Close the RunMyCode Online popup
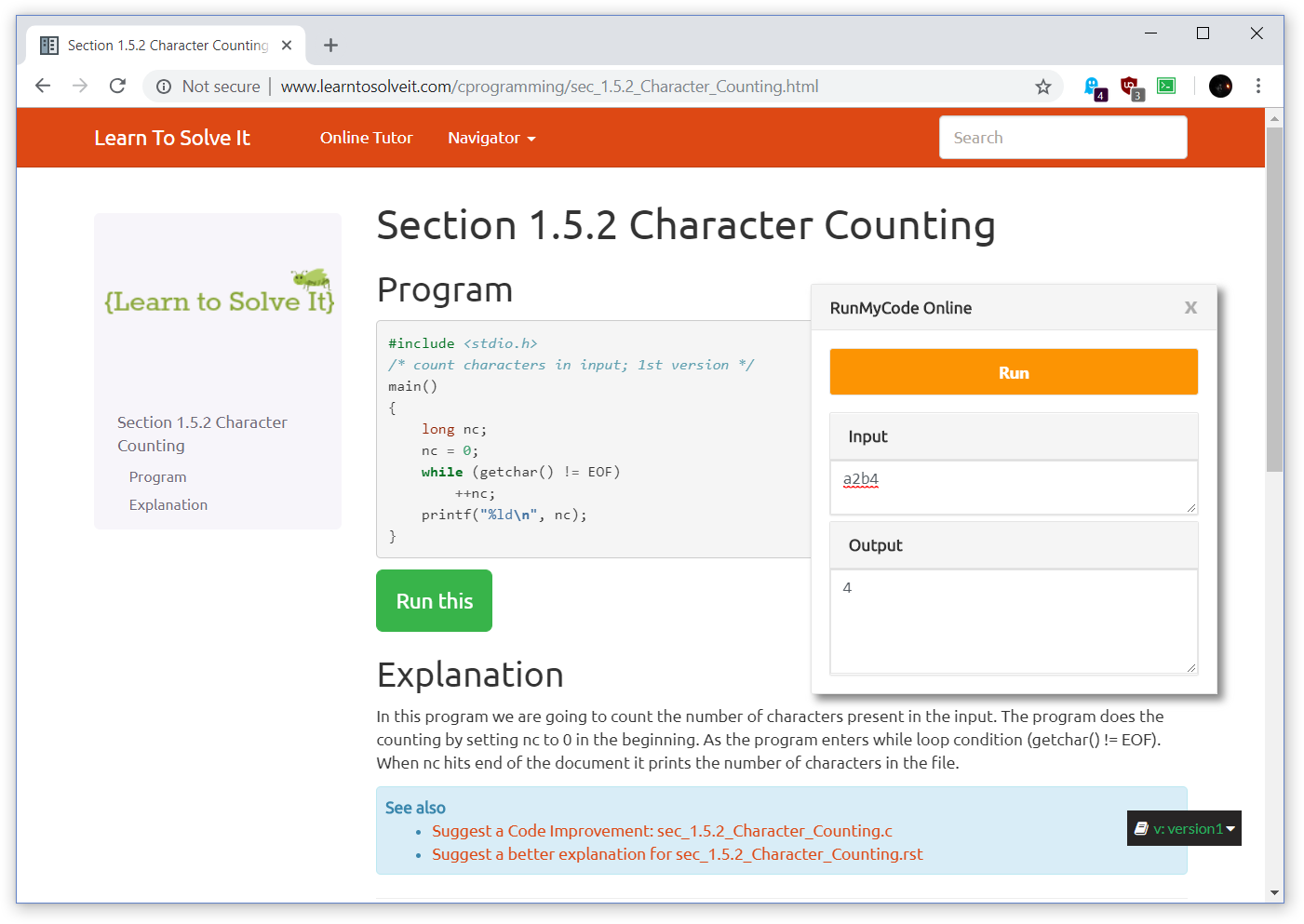The image size is (1304, 924). coord(1190,307)
